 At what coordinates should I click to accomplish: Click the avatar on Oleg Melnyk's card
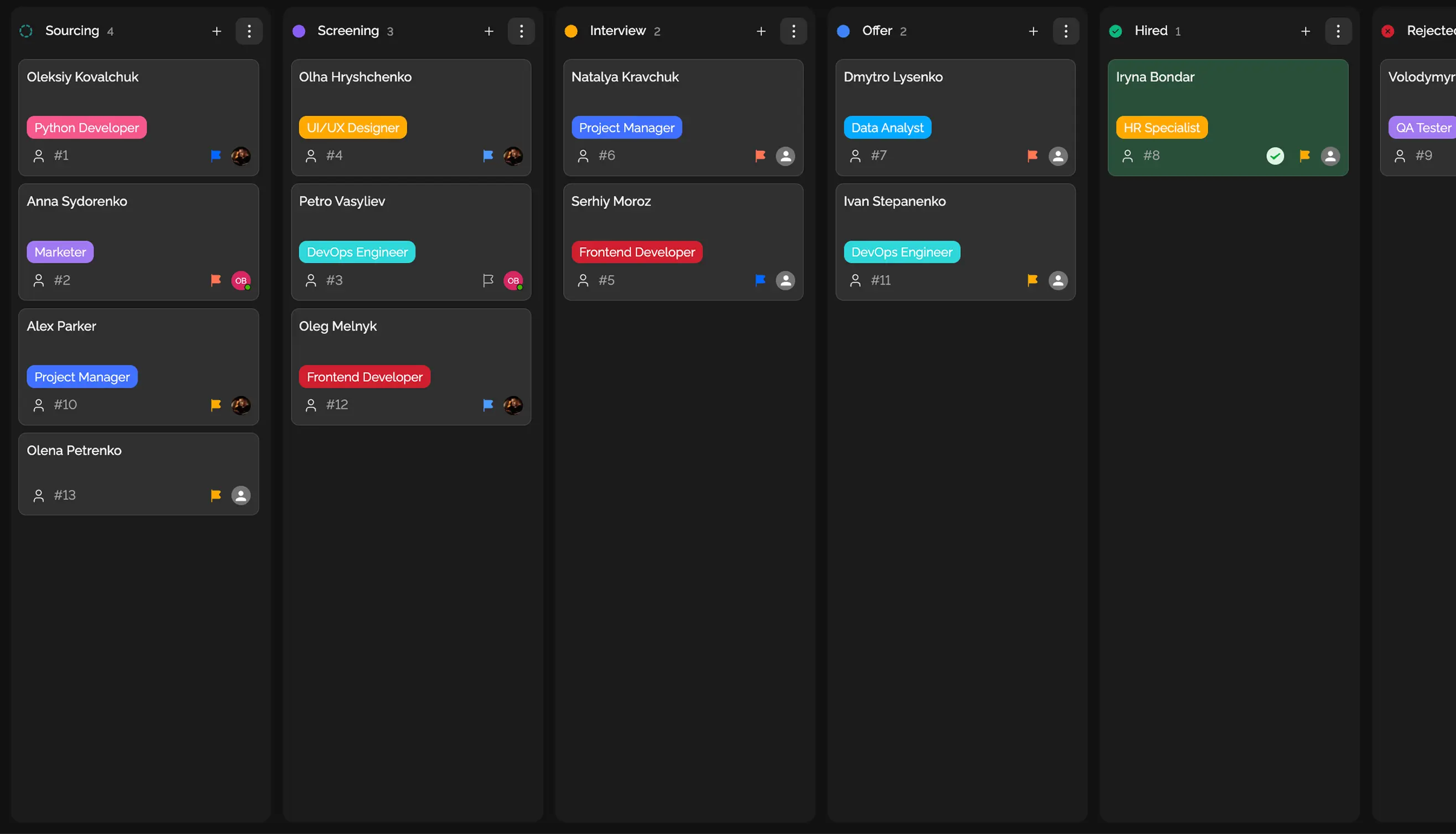pyautogui.click(x=513, y=405)
